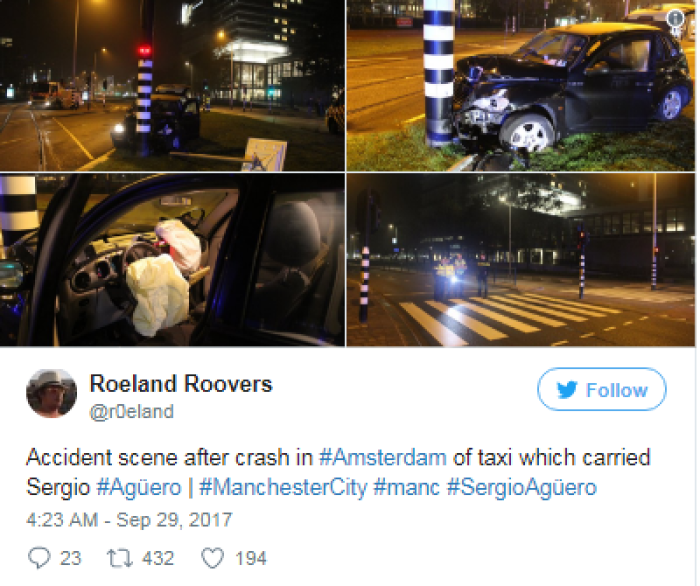
Task: Open the #manc hashtag link
Action: coord(406,487)
